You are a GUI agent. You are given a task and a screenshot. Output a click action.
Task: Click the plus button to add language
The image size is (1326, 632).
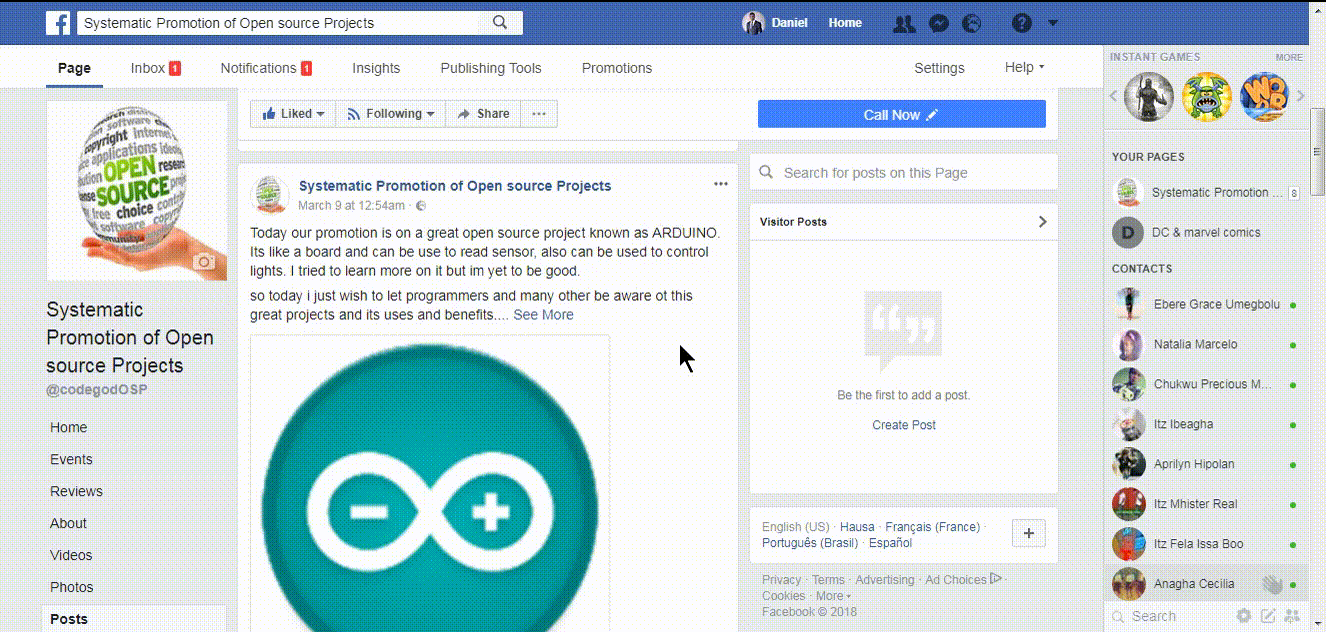click(1028, 533)
